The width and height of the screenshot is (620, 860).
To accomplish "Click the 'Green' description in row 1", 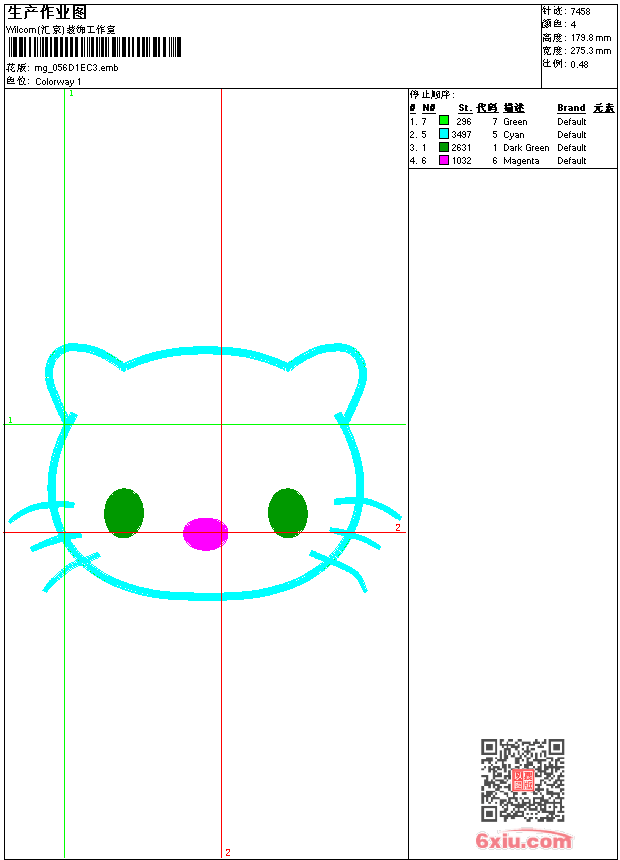I will [x=515, y=122].
